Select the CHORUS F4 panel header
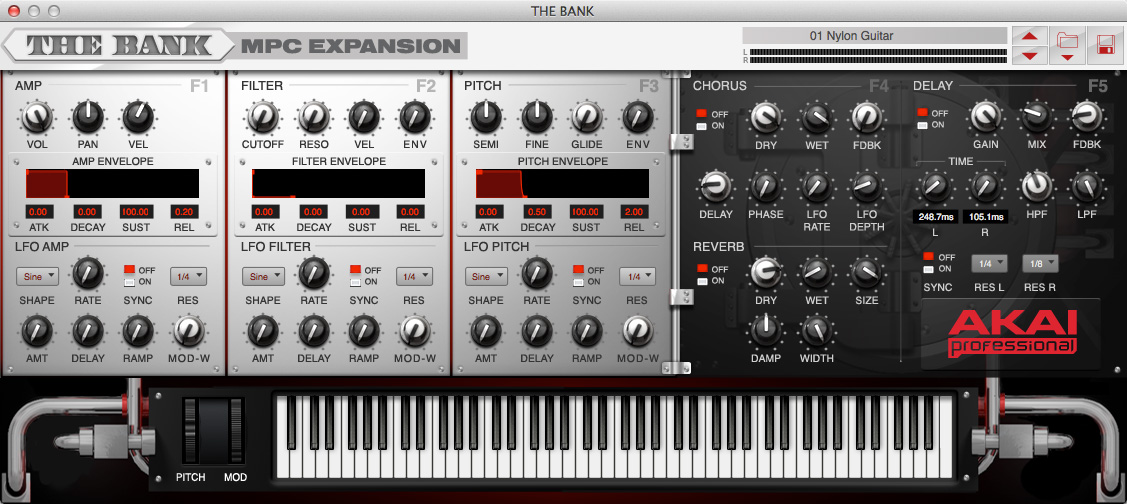This screenshot has height=504, width=1127. click(879, 86)
